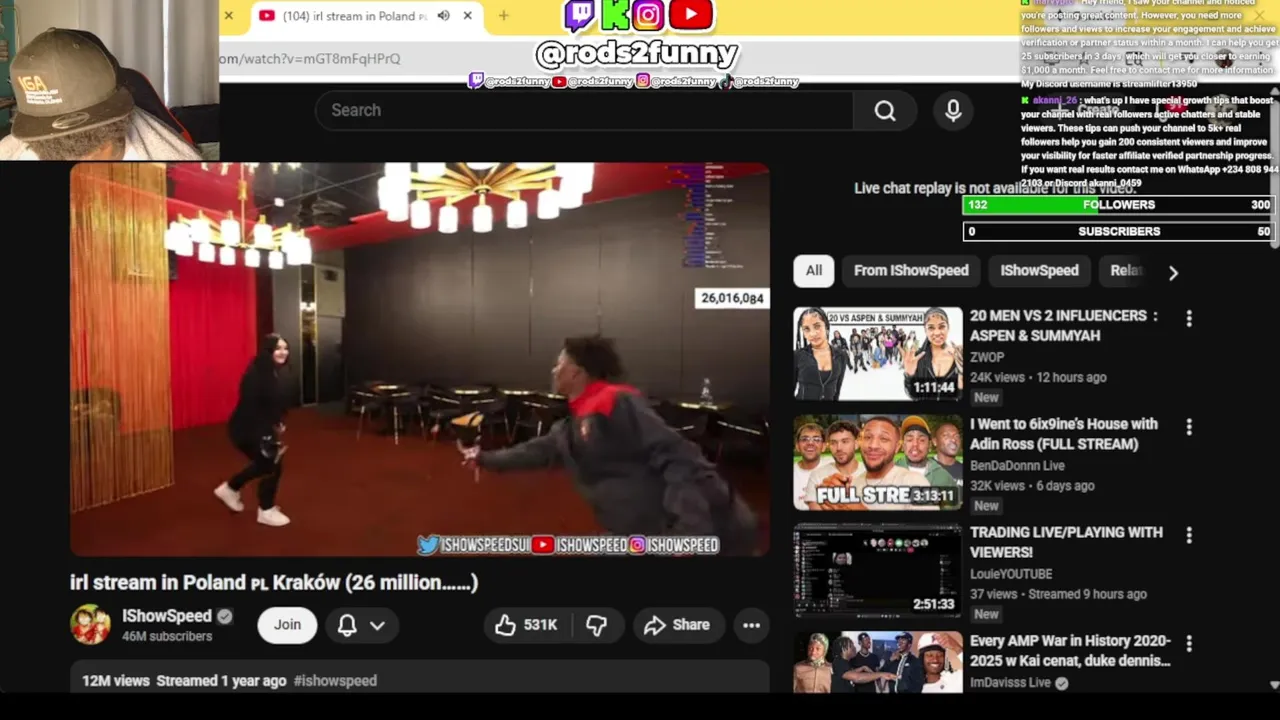Viewport: 1280px width, 720px height.
Task: Click YouTube logo in overlay banner
Action: click(690, 15)
